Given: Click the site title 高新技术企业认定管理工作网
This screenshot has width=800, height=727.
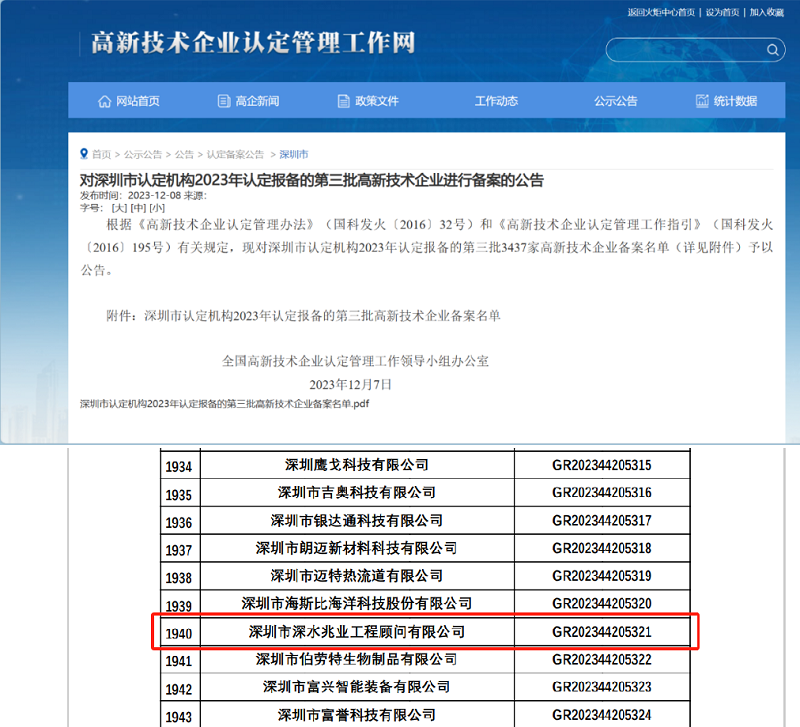Looking at the screenshot, I should point(254,42).
